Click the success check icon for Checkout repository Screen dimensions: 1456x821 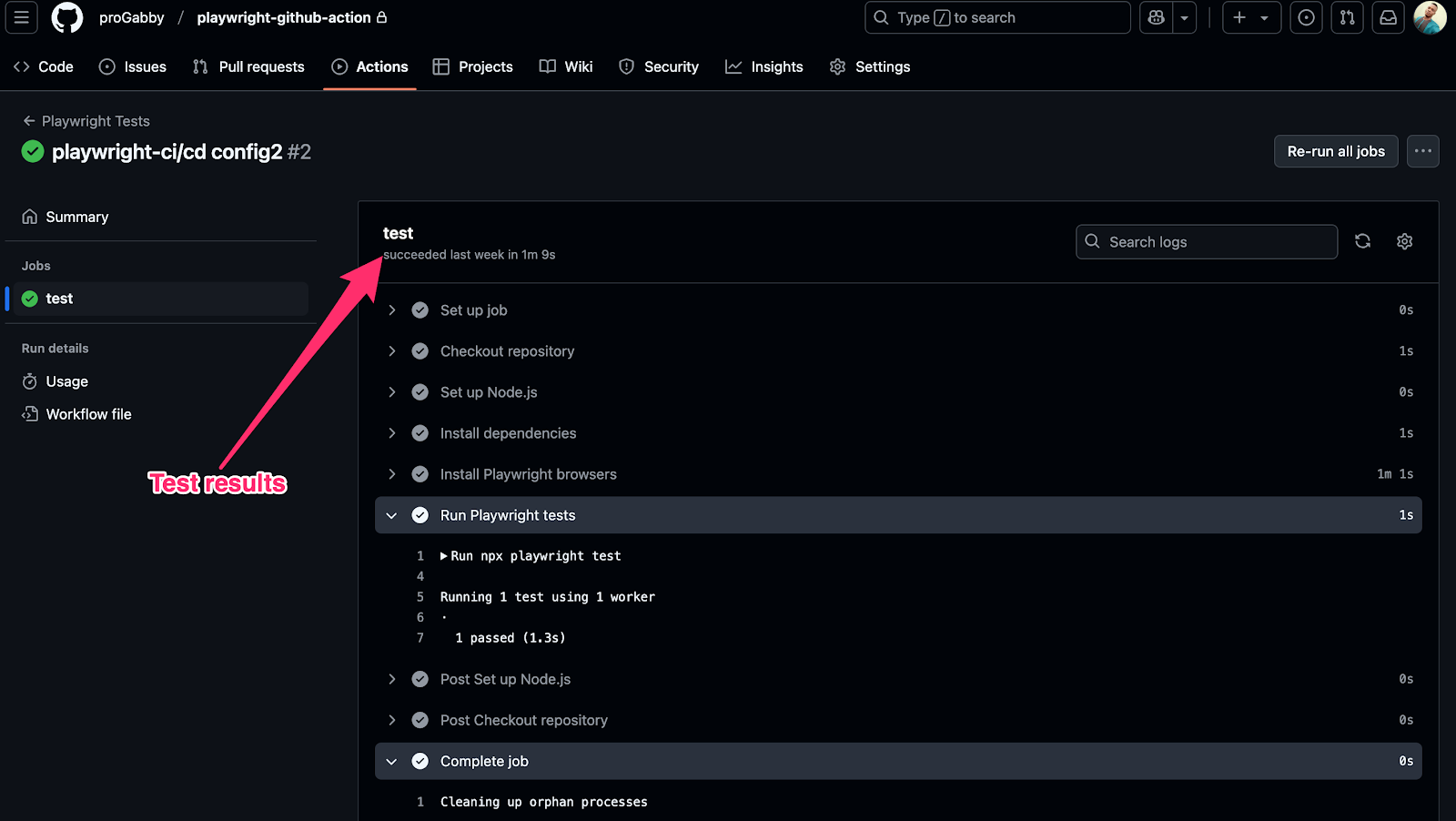point(420,351)
